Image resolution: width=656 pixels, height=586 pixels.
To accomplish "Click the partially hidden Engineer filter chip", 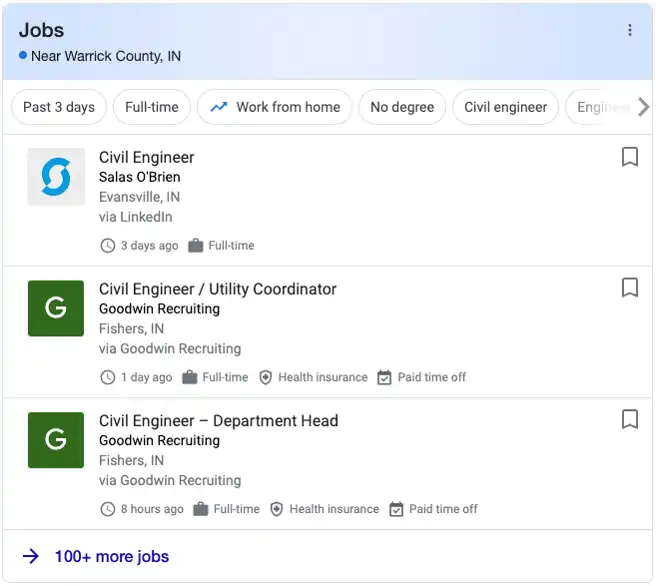I will (x=602, y=107).
